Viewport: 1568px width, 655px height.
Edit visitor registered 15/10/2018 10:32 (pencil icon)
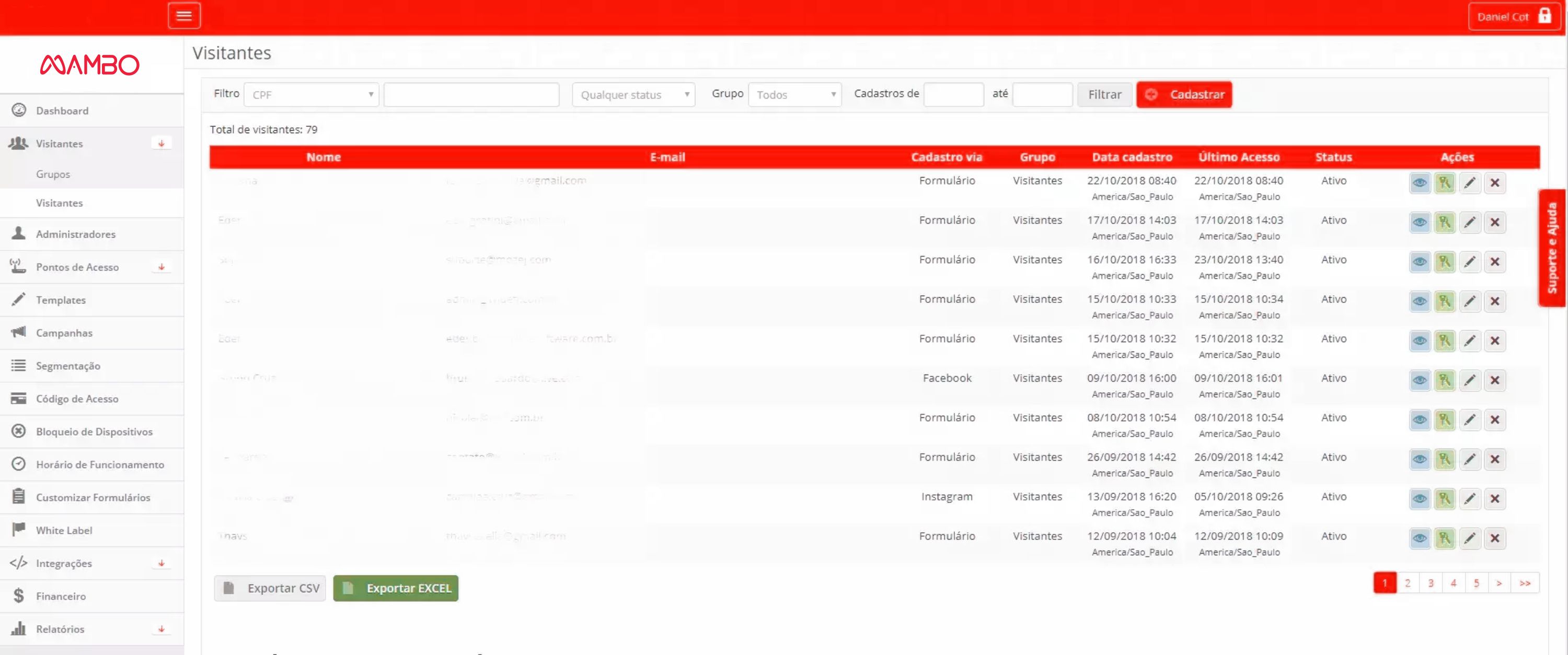point(1469,341)
